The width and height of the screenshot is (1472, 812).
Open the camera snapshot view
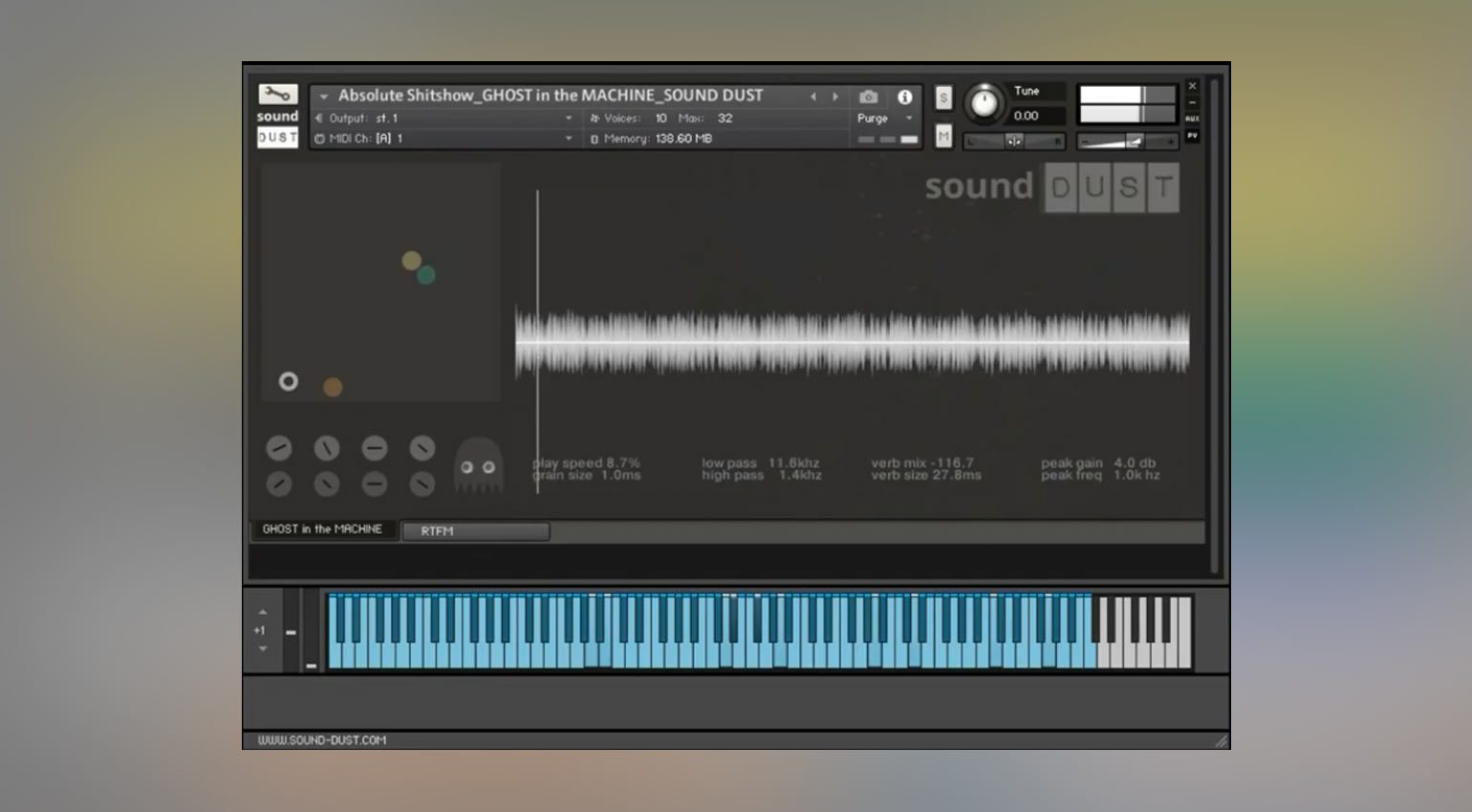pos(868,96)
